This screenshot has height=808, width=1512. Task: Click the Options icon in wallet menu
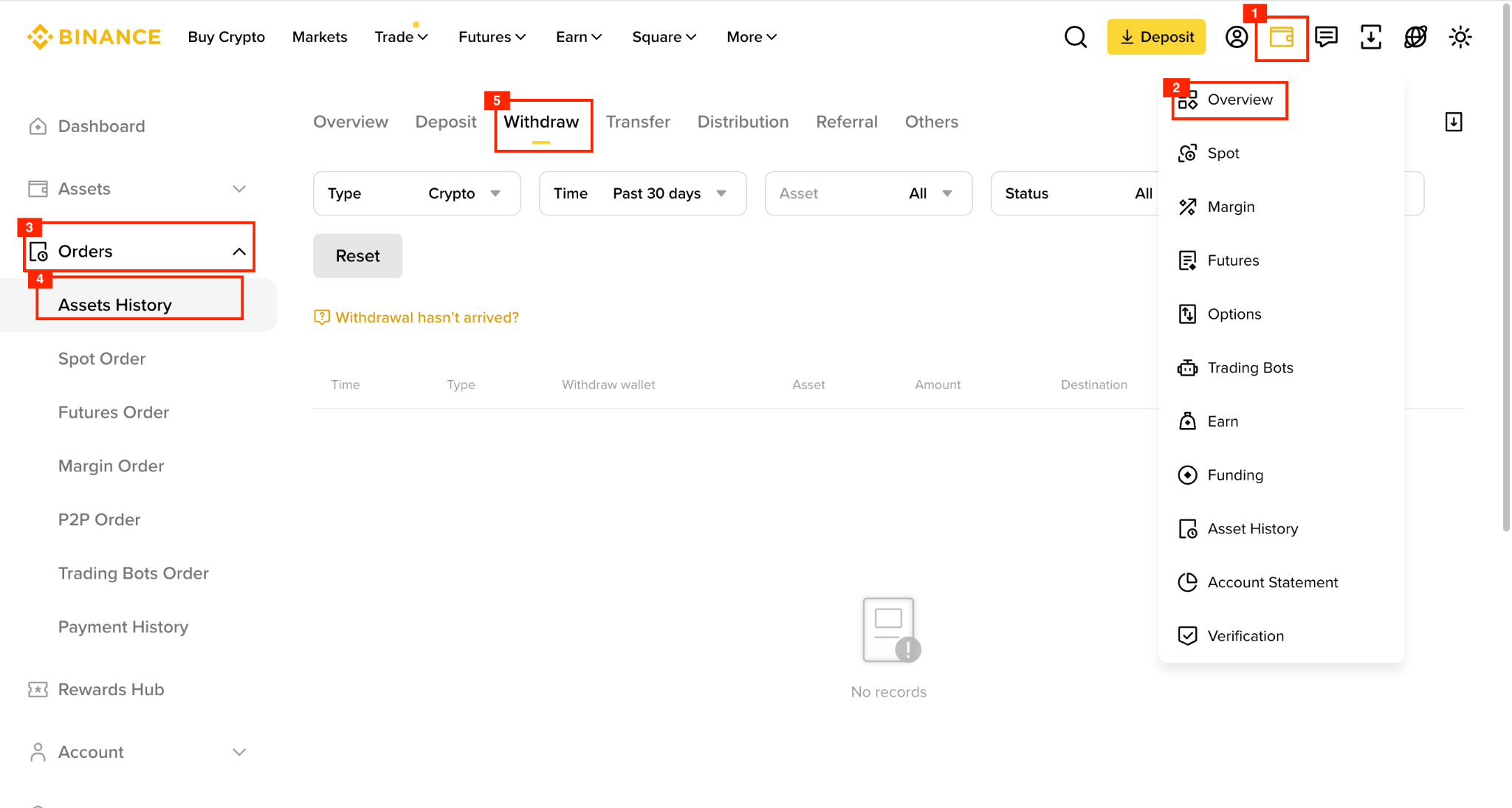tap(1187, 314)
